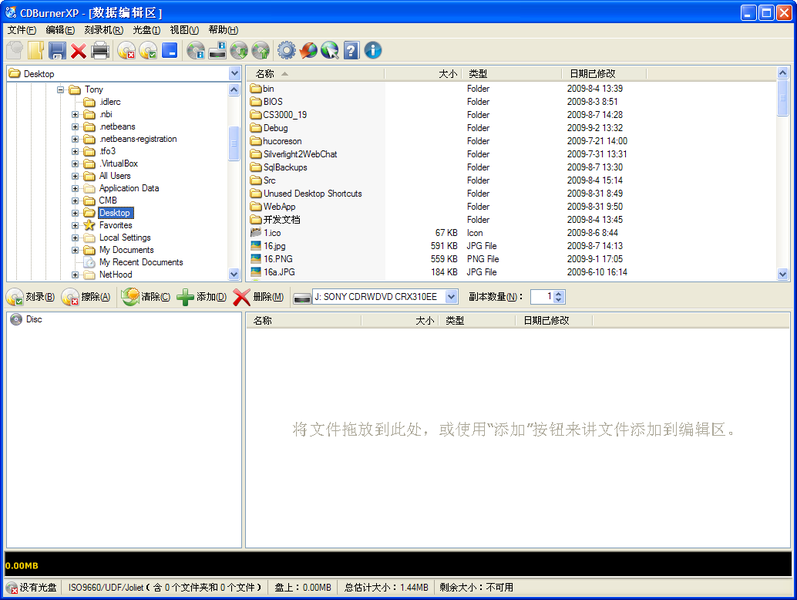Viewport: 797px width, 600px height.
Task: Open the Desktop location dropdown
Action: (234, 73)
